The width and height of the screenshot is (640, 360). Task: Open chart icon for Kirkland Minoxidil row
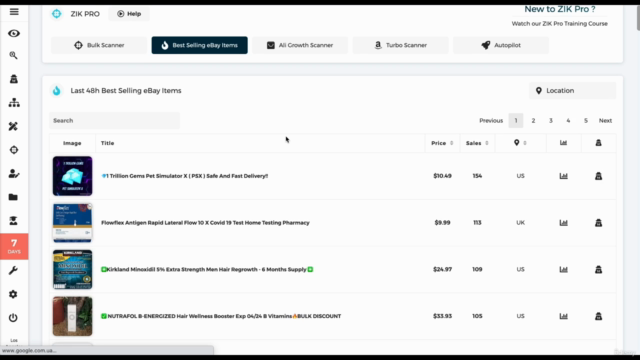tap(563, 269)
